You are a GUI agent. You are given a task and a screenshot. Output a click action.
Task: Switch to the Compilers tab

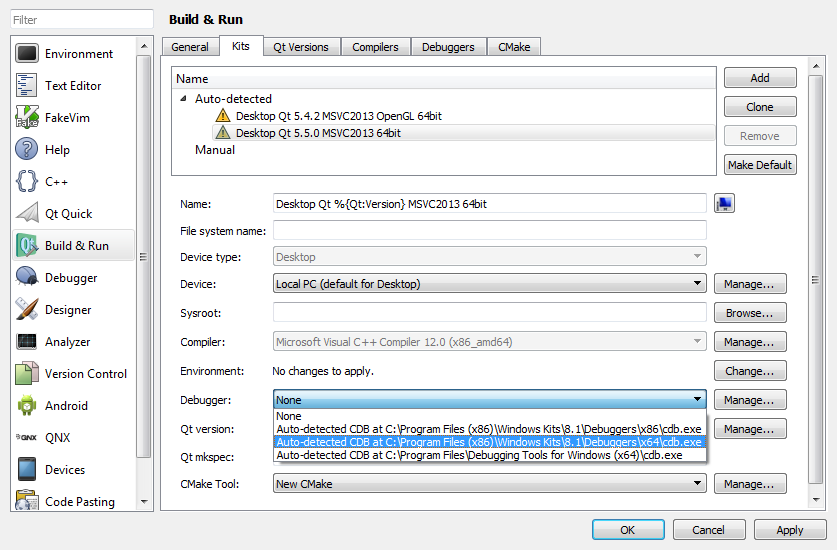click(x=375, y=47)
